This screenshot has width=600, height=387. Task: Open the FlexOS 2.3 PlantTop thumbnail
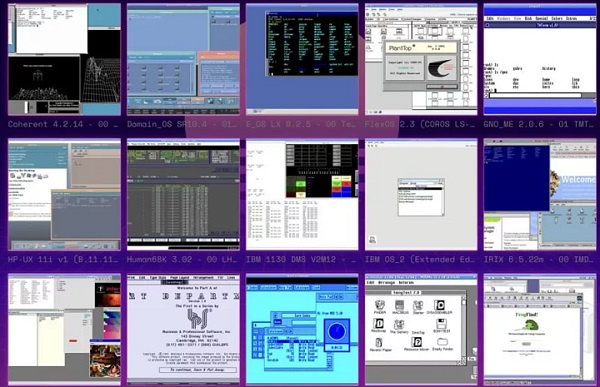pyautogui.click(x=421, y=59)
